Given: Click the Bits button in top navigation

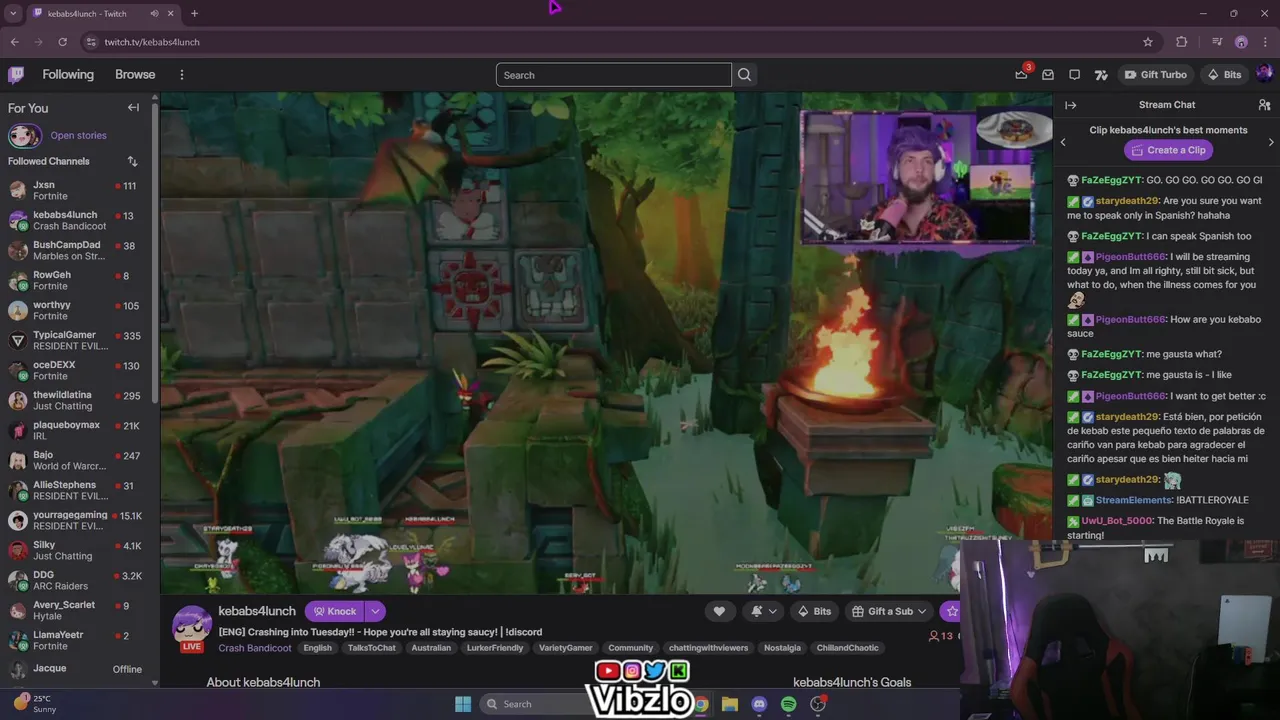Looking at the screenshot, I should click(1224, 75).
